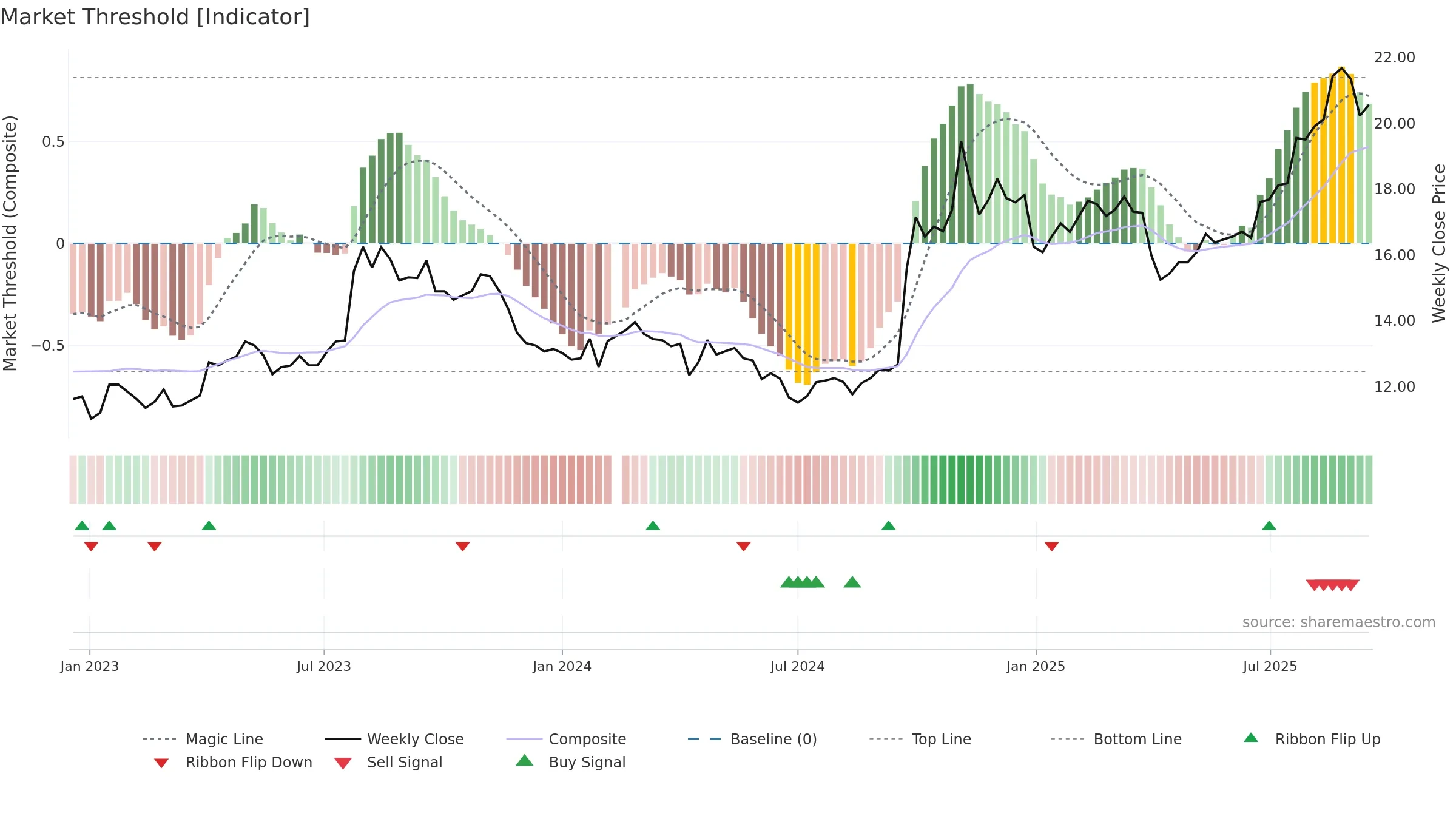Click the red flip-down triangle near late February 2023
This screenshot has height=819, width=1456.
(154, 547)
